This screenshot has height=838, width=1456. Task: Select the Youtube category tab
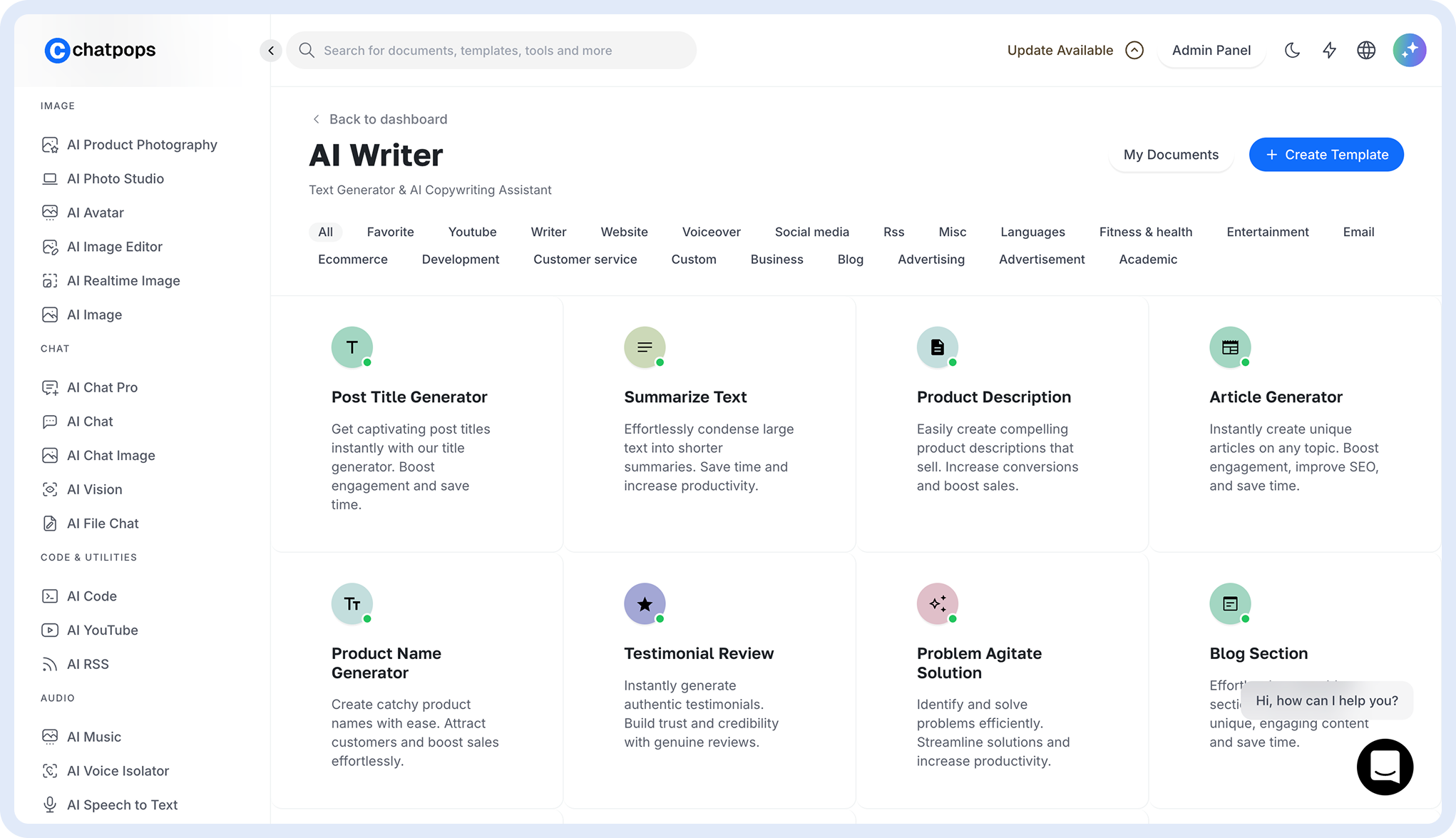[472, 232]
